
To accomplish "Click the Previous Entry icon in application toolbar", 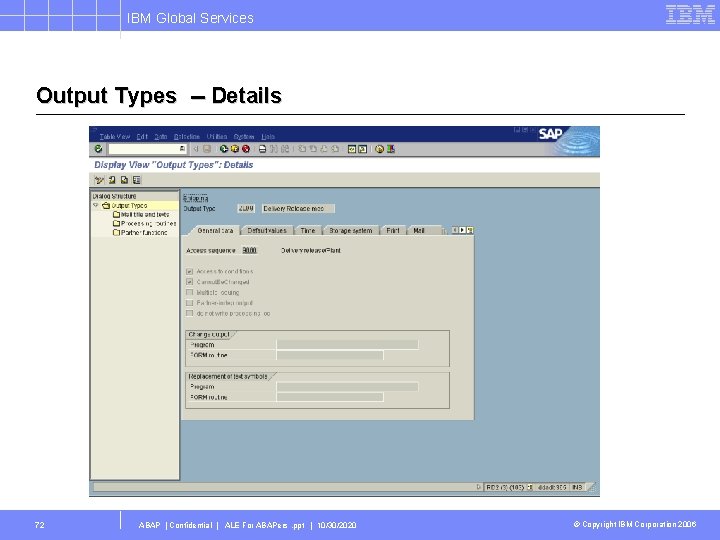I will coord(112,180).
